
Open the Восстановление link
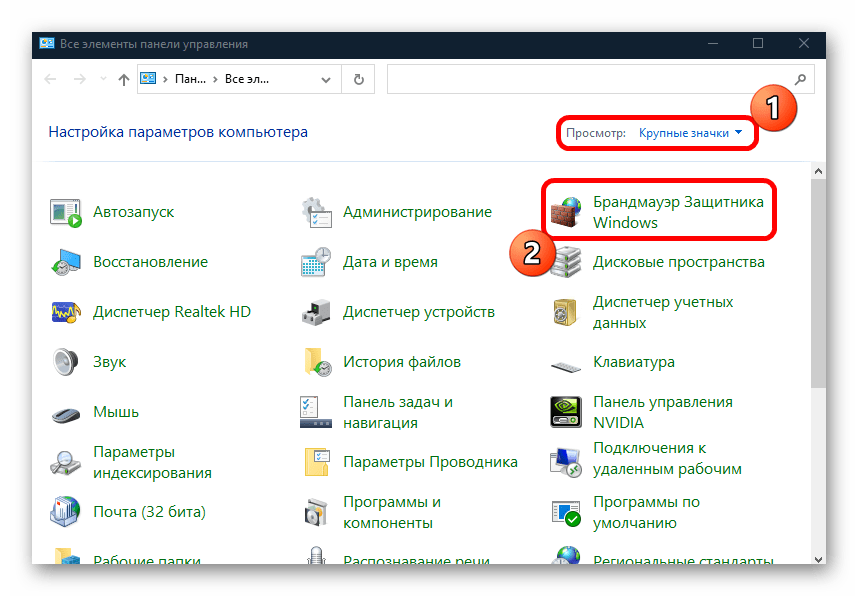150,262
